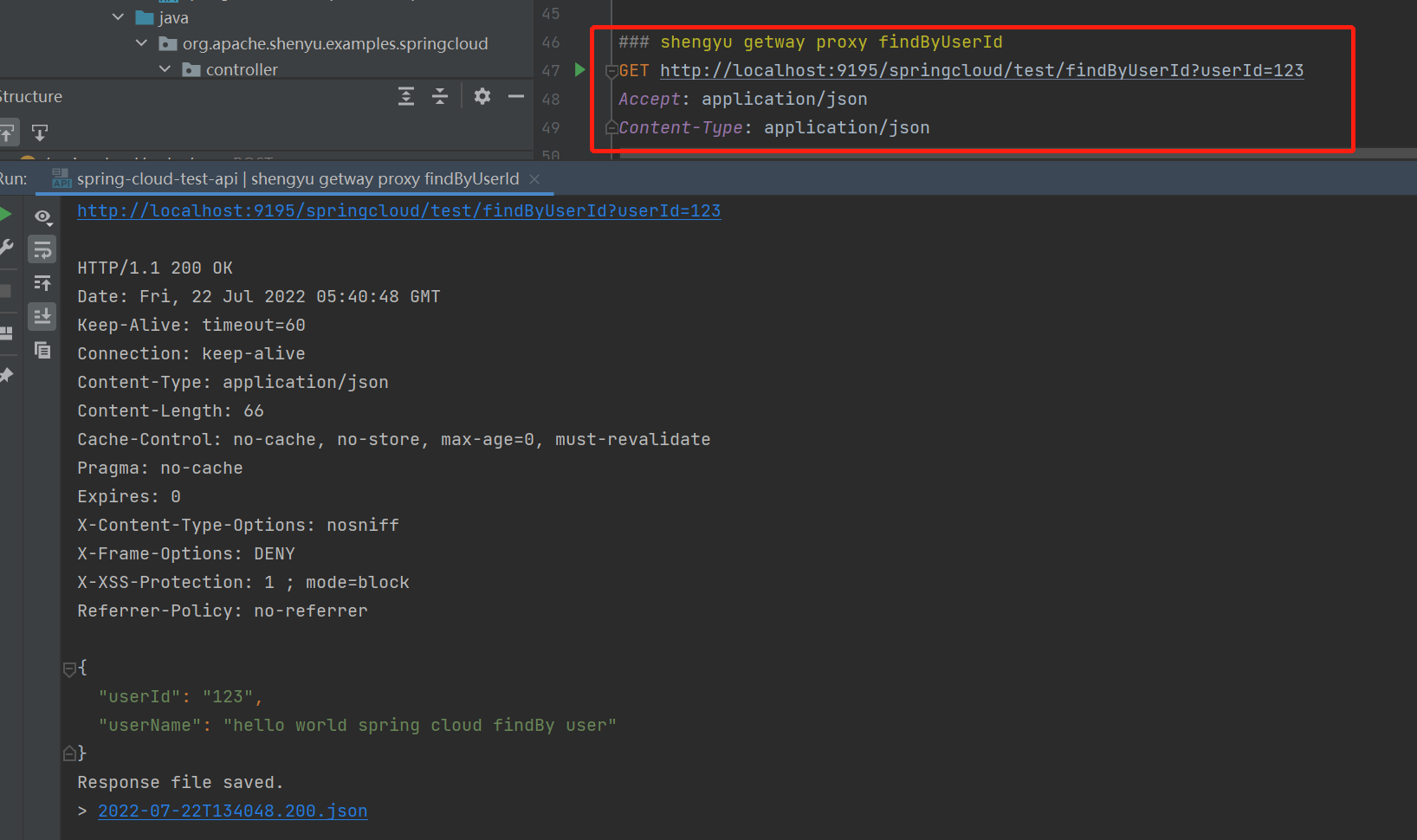1417x840 pixels.
Task: Hide the Structure panel with minimize icon
Action: click(516, 96)
